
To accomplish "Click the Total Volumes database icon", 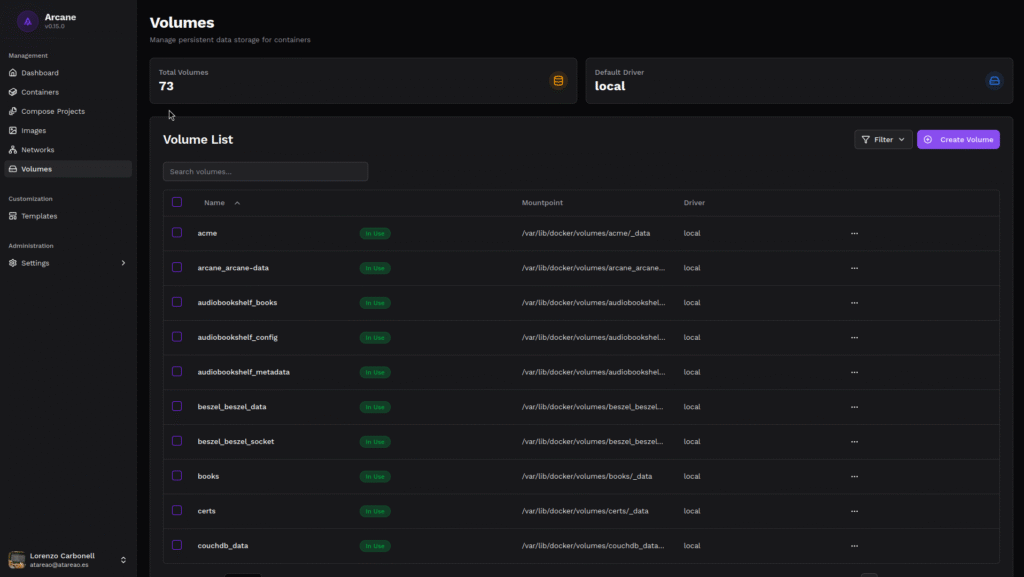I will (558, 81).
